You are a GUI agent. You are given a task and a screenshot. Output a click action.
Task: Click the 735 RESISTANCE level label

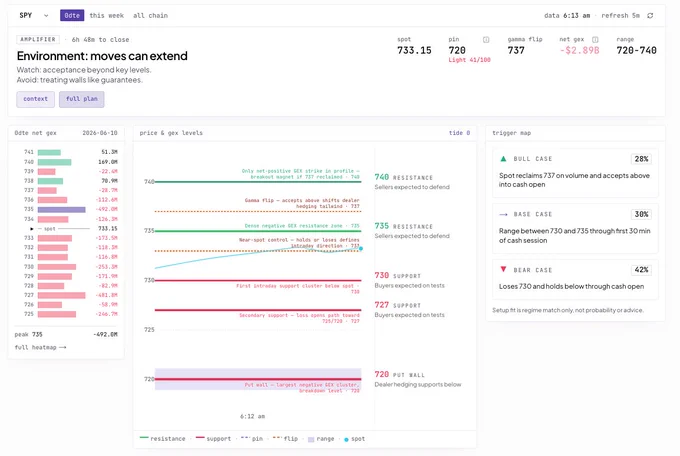[x=403, y=226]
